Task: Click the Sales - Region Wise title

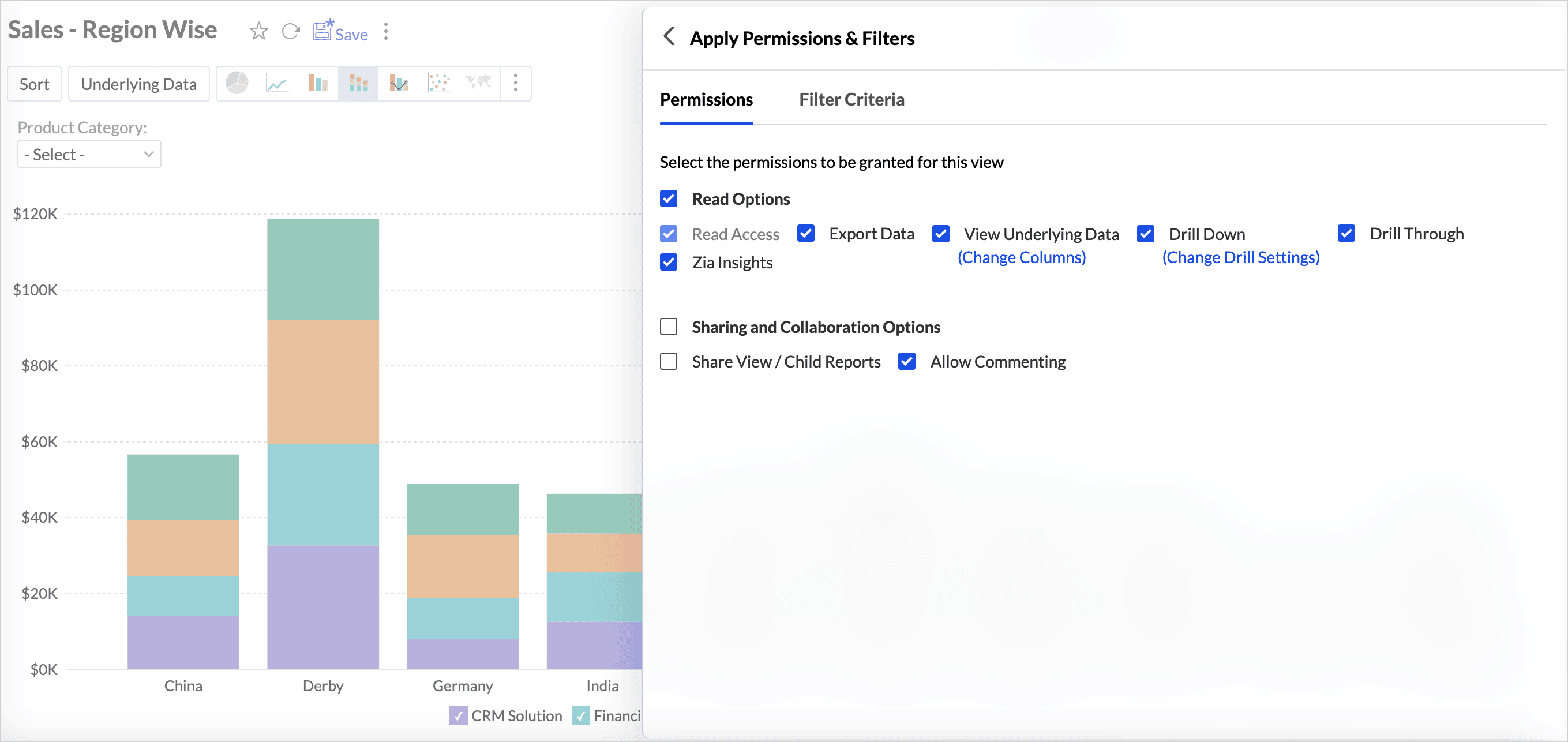Action: pos(112,29)
